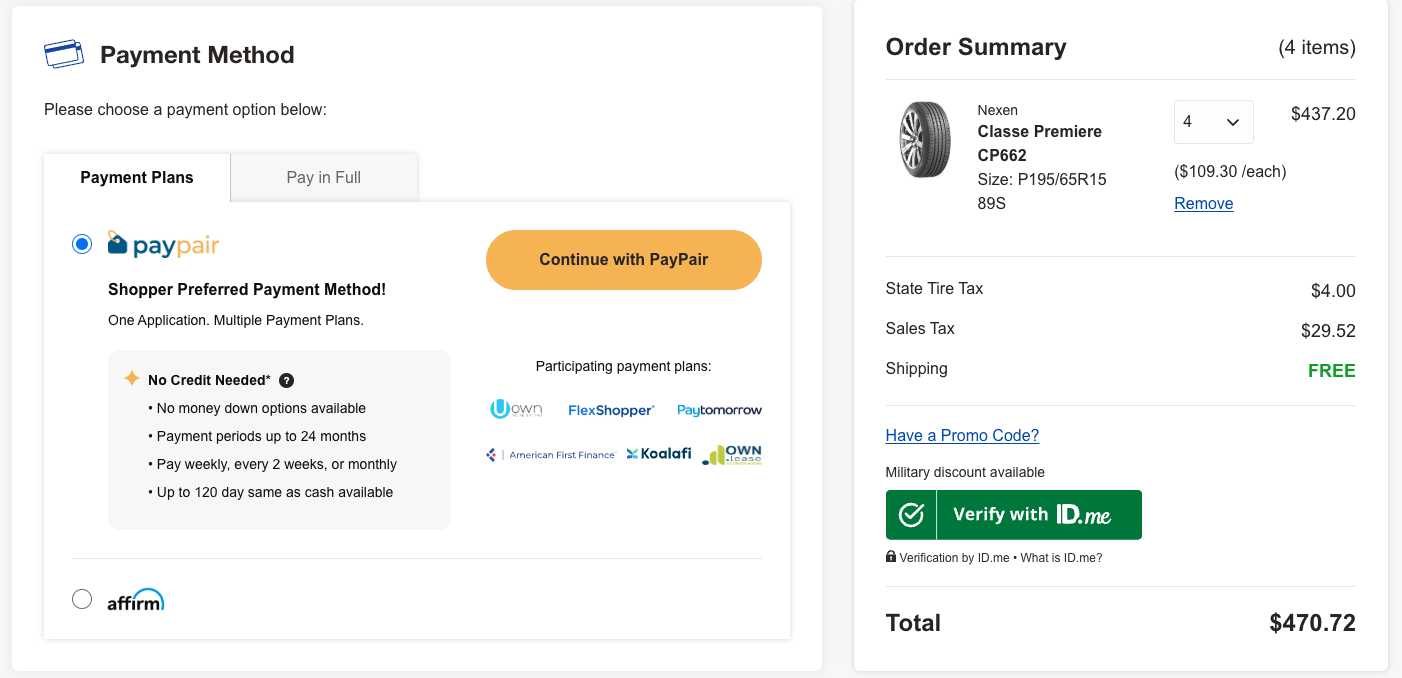The height and width of the screenshot is (678, 1402).
Task: Select the Affirm radio button
Action: (82, 599)
